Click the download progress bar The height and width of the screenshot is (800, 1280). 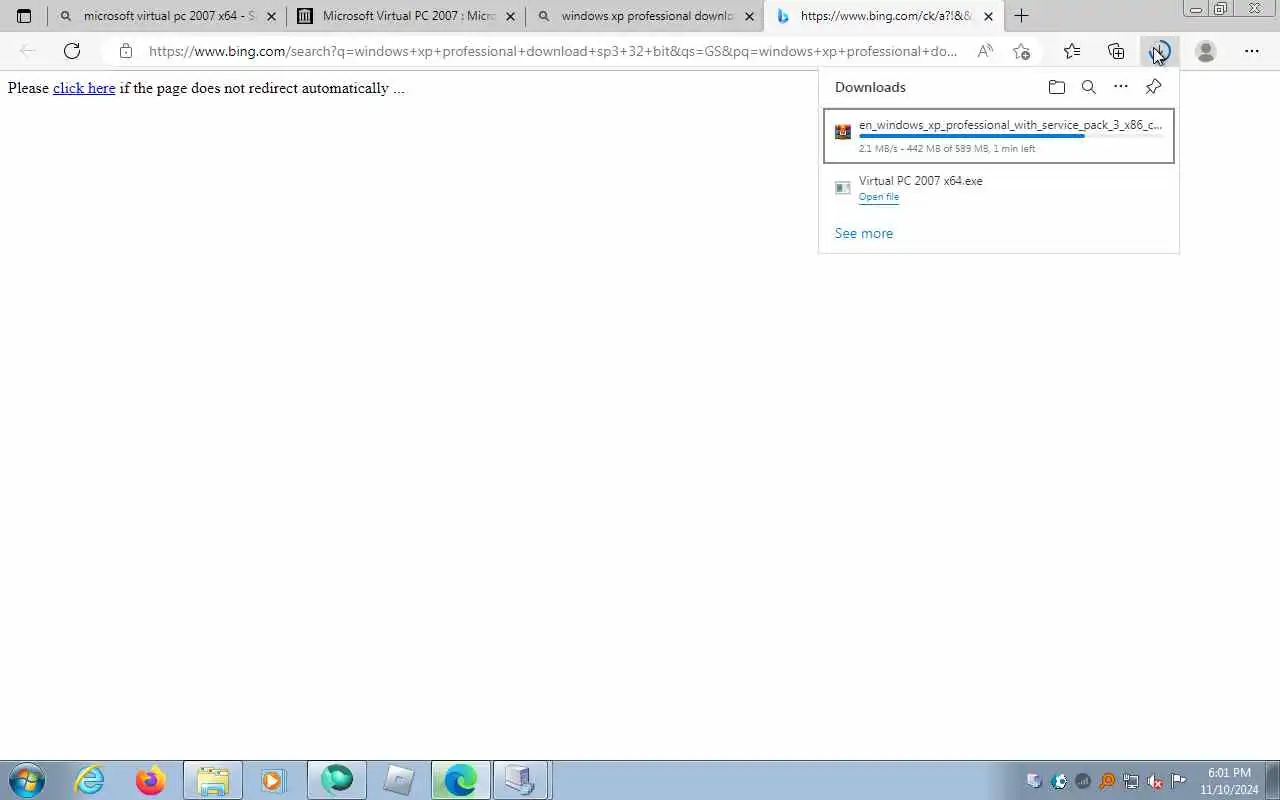tap(1011, 136)
